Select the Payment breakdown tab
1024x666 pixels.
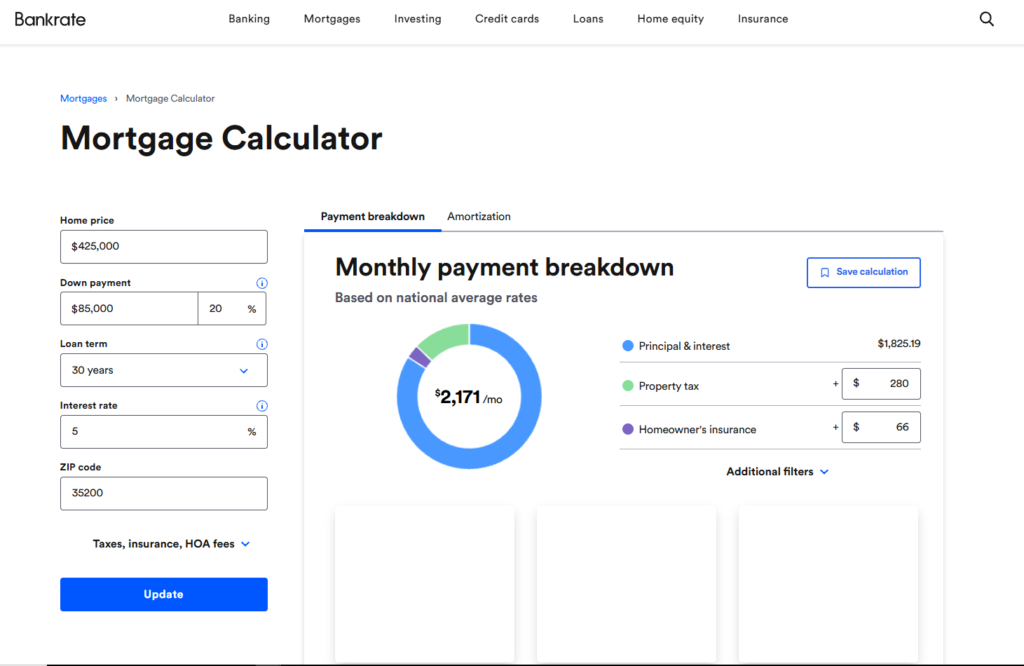[372, 216]
